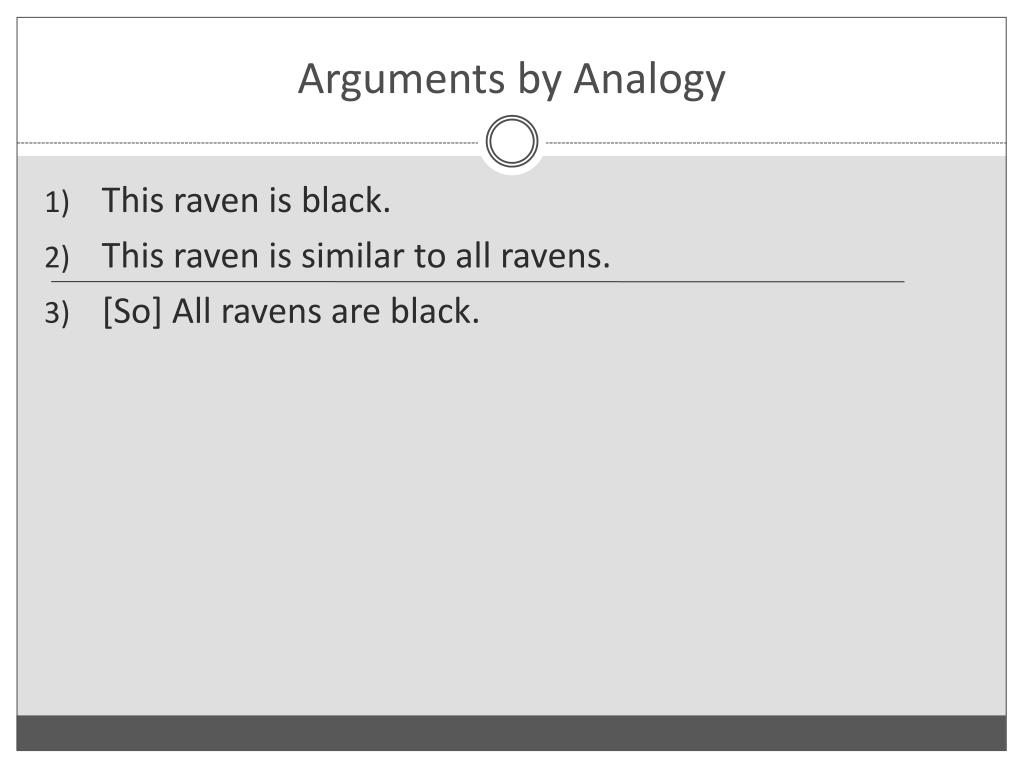This screenshot has height=768, width=1024.
Task: Click the word similar in the second premise
Action: (353, 255)
